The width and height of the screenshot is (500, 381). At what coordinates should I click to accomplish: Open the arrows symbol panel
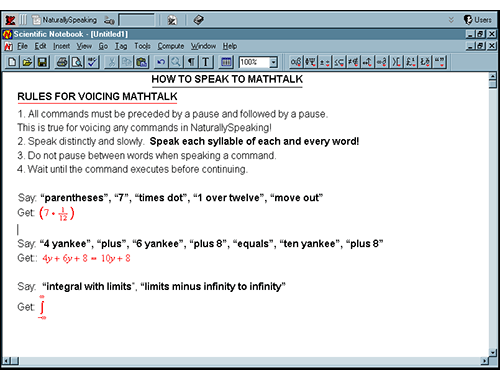(368, 62)
